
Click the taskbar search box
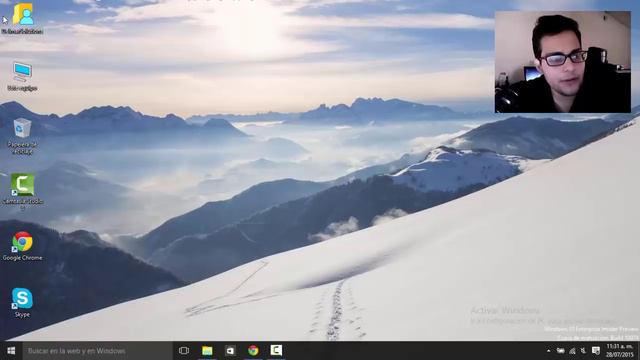click(x=98, y=351)
